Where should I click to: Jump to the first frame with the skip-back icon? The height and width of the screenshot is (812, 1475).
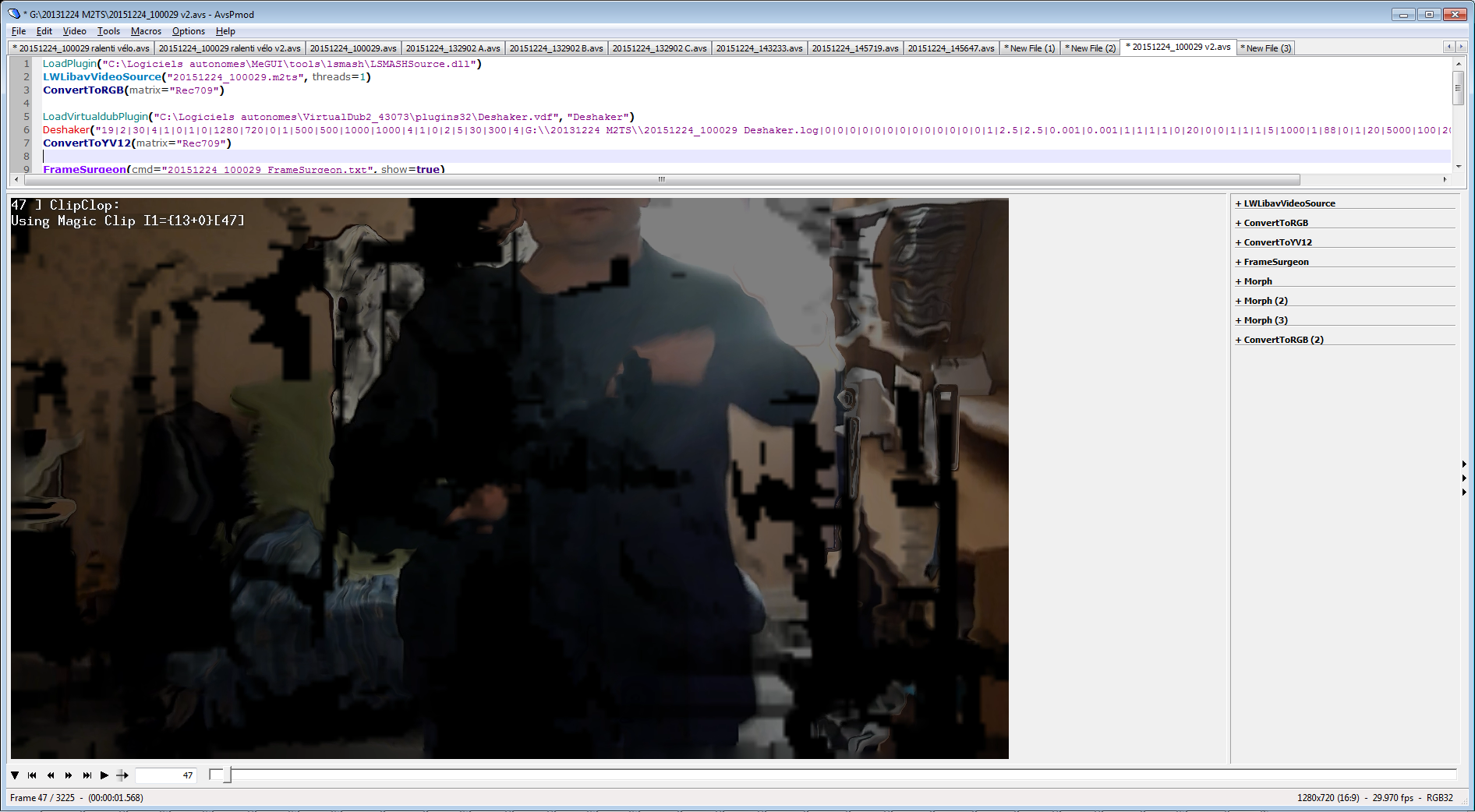[x=32, y=775]
